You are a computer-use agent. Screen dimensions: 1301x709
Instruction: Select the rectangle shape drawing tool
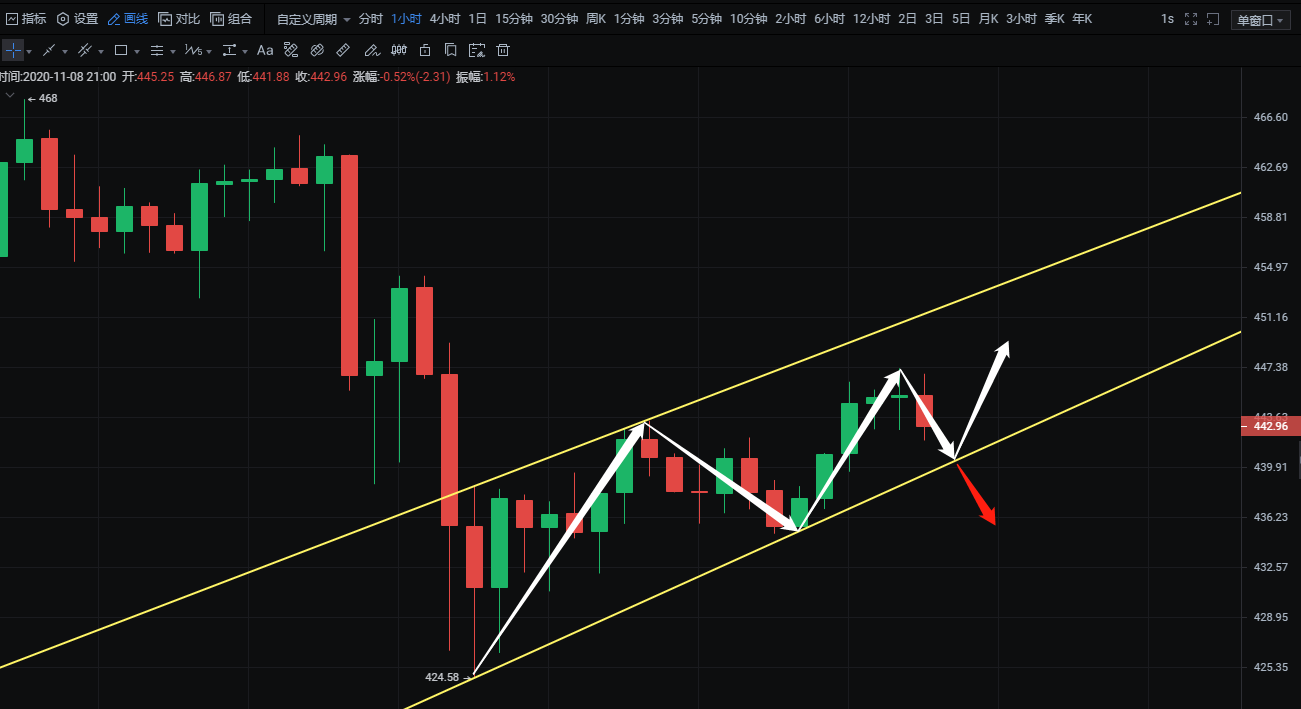121,50
